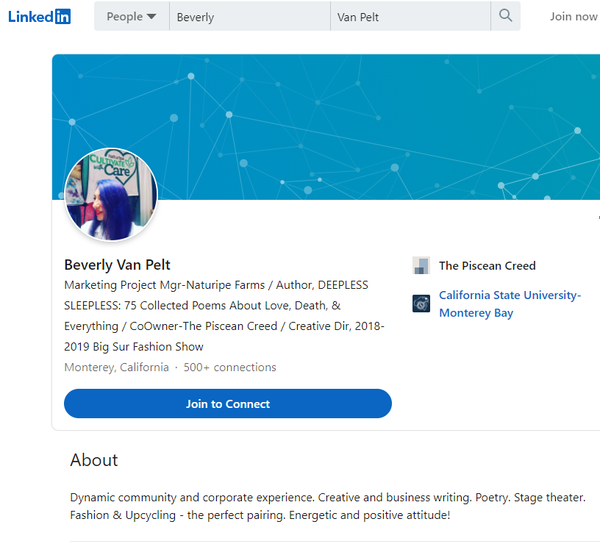This screenshot has width=600, height=546.
Task: Click the Join now link
Action: 573,17
